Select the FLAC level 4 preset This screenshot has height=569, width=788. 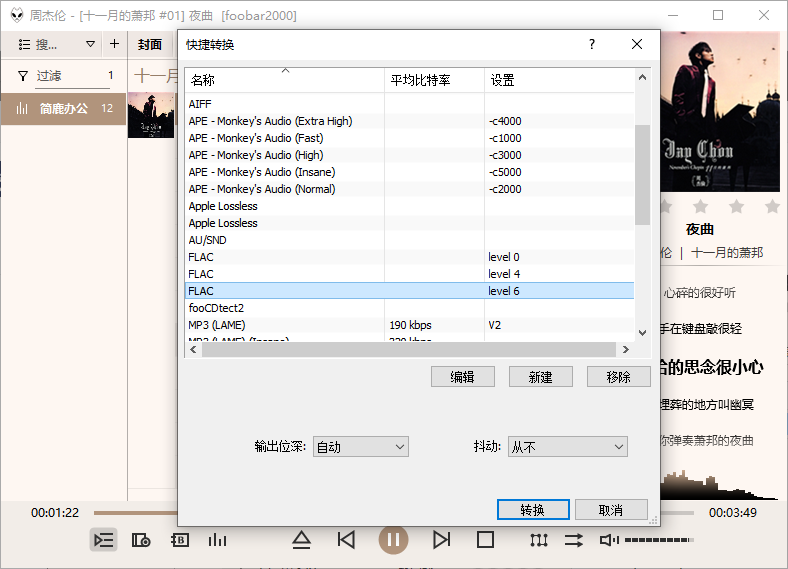click(x=410, y=274)
